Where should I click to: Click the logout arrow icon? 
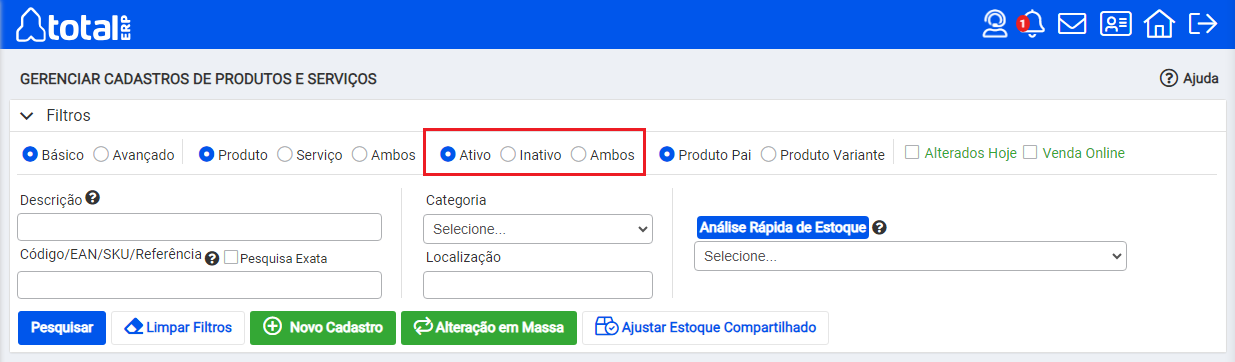click(1201, 24)
